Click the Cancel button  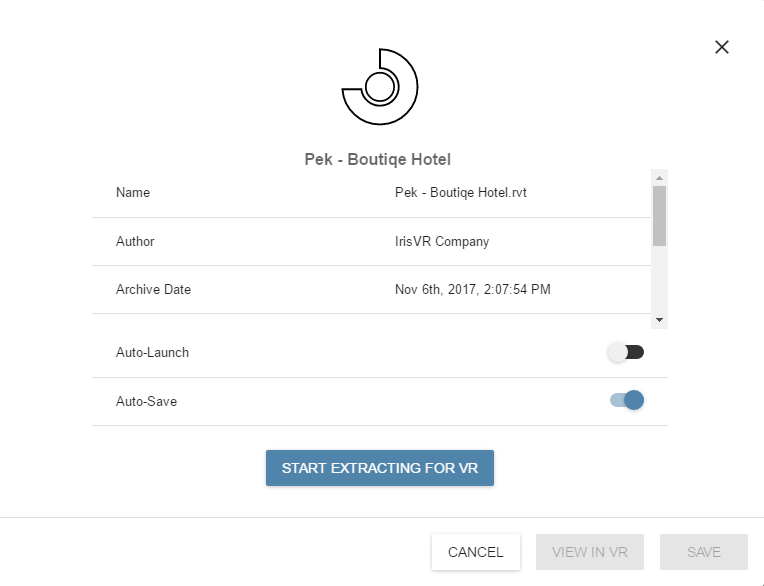point(476,552)
